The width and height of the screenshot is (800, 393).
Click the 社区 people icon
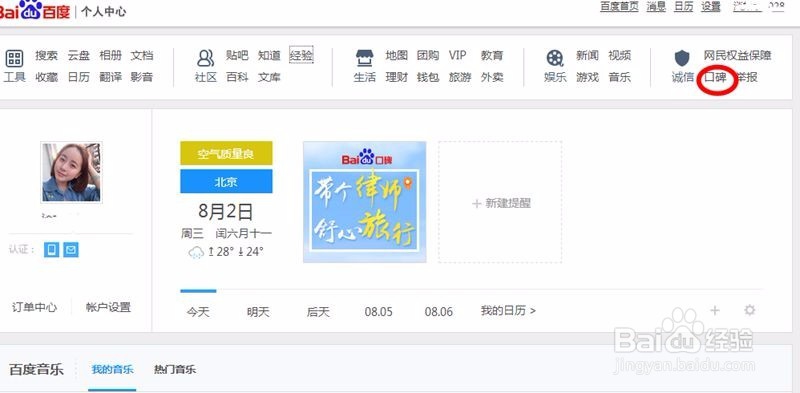[x=206, y=58]
